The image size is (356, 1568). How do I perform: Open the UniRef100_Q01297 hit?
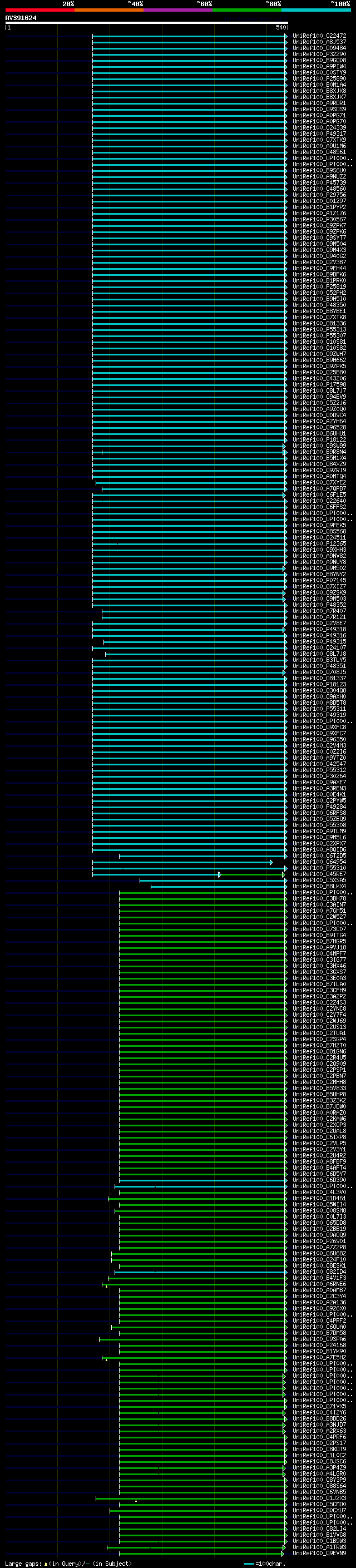pos(319,201)
